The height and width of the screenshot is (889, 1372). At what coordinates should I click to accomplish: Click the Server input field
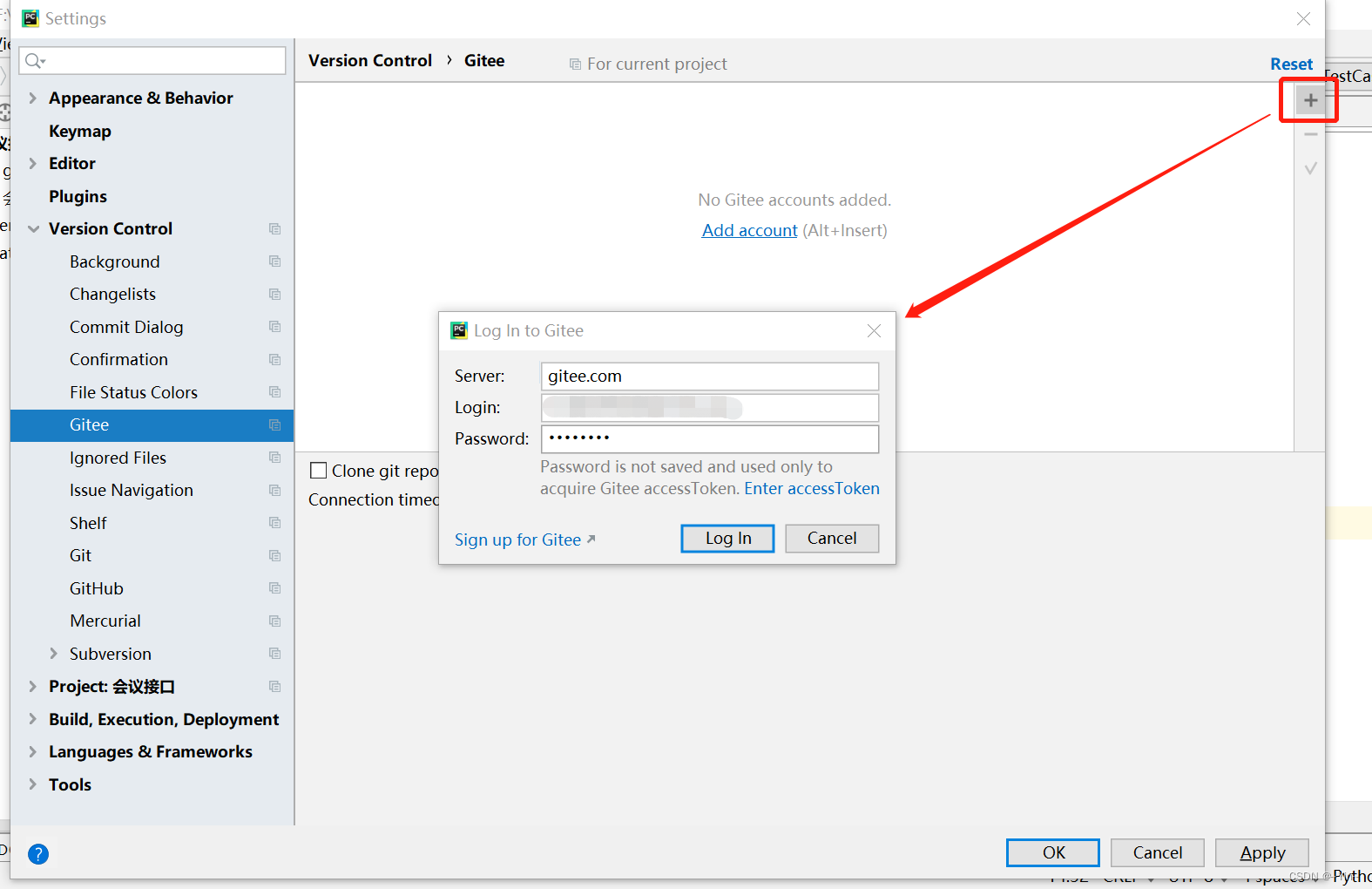pyautogui.click(x=710, y=377)
